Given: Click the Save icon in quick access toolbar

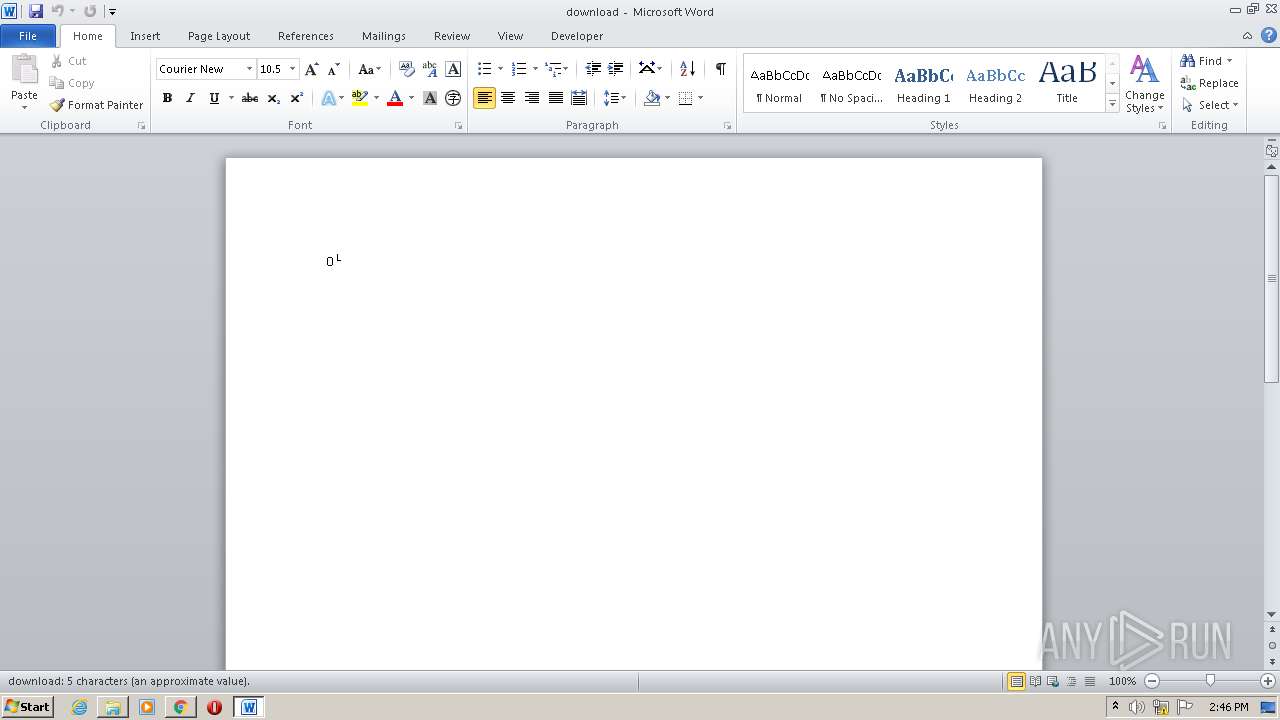Looking at the screenshot, I should click(x=36, y=11).
